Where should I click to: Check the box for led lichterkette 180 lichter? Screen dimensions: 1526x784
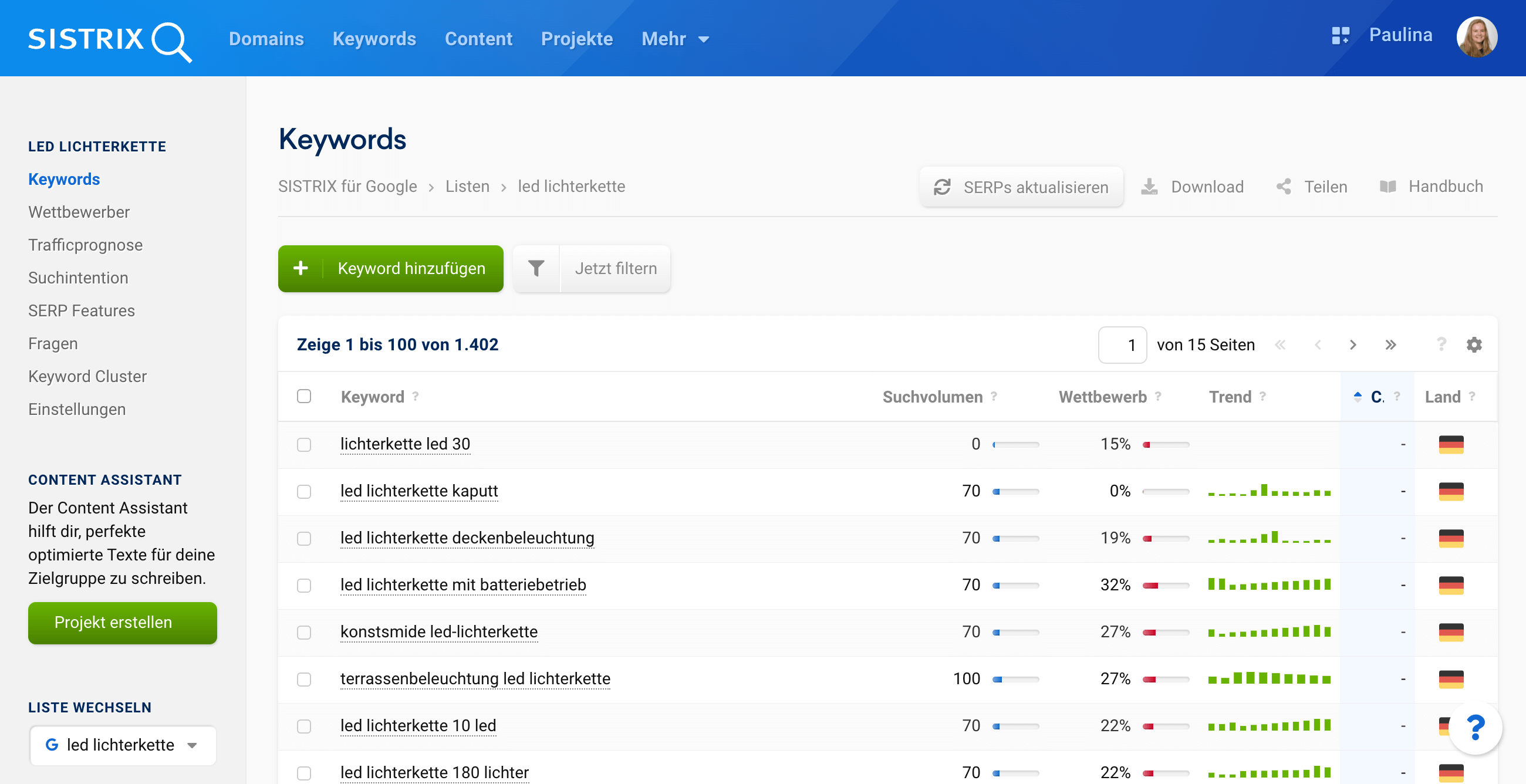(304, 773)
